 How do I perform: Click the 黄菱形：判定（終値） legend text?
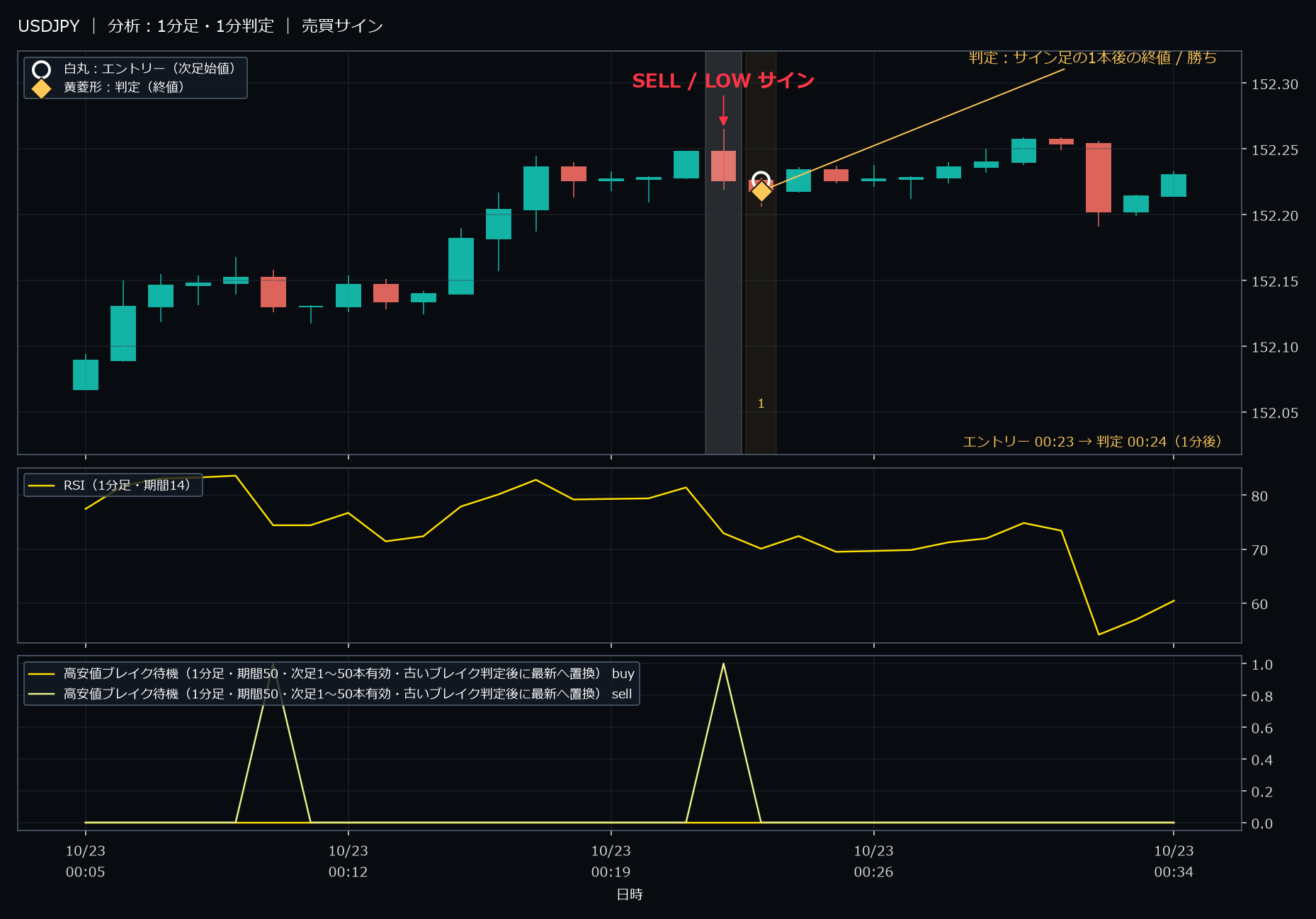point(124,87)
